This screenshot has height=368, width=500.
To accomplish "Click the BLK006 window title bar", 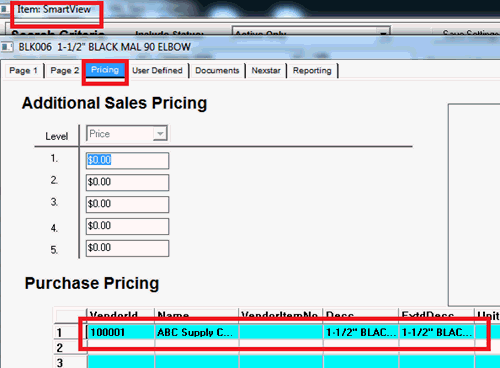I will [250, 47].
